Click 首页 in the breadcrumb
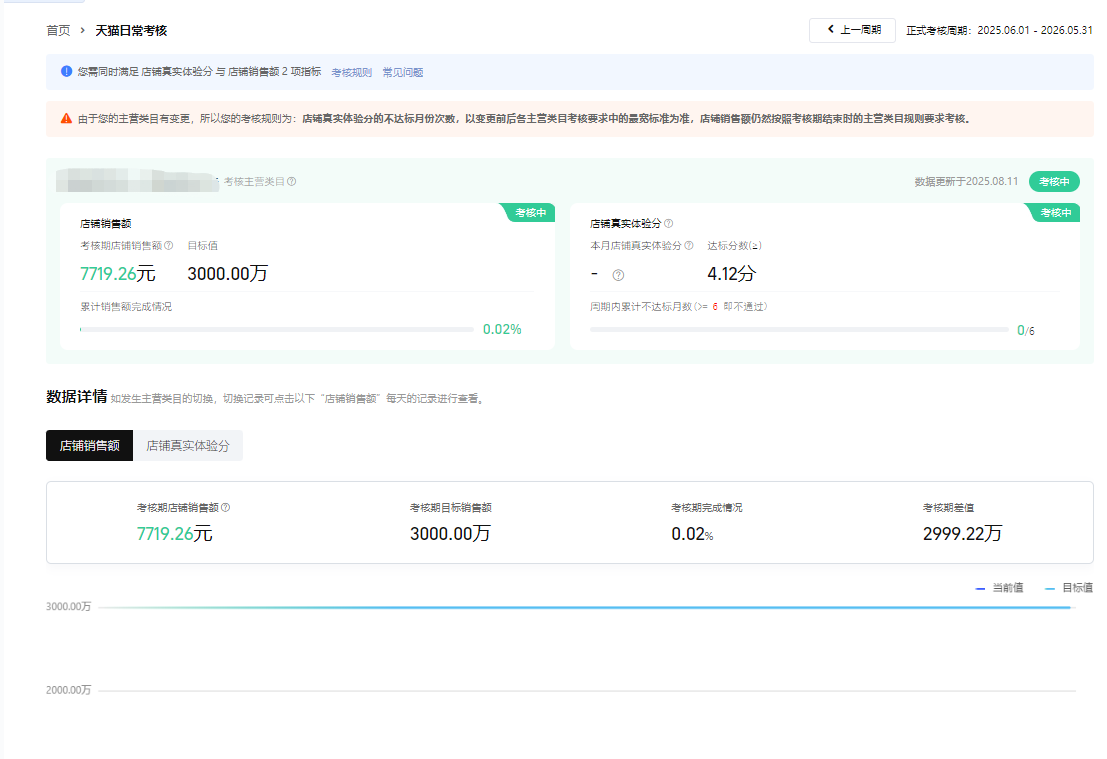This screenshot has width=1107, height=759. click(58, 31)
